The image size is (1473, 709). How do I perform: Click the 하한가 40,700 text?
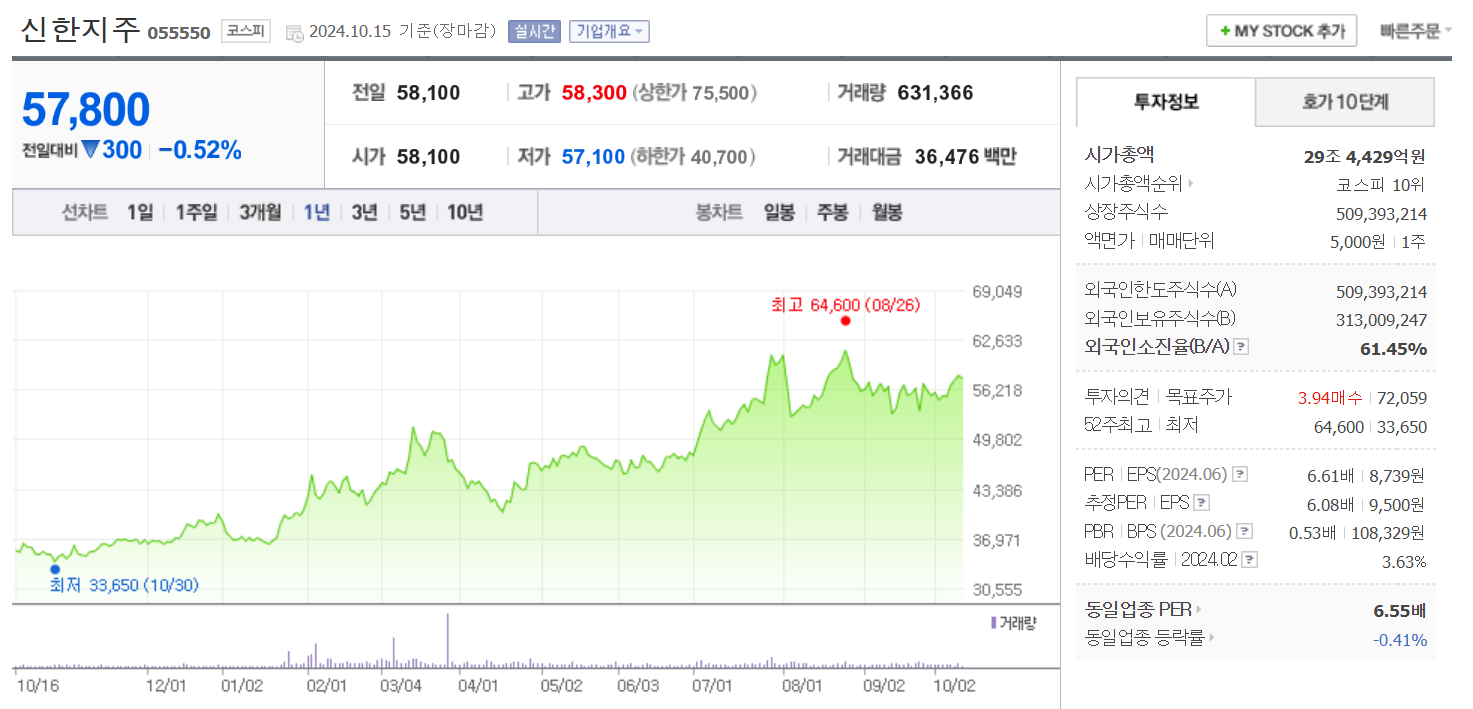coord(692,157)
